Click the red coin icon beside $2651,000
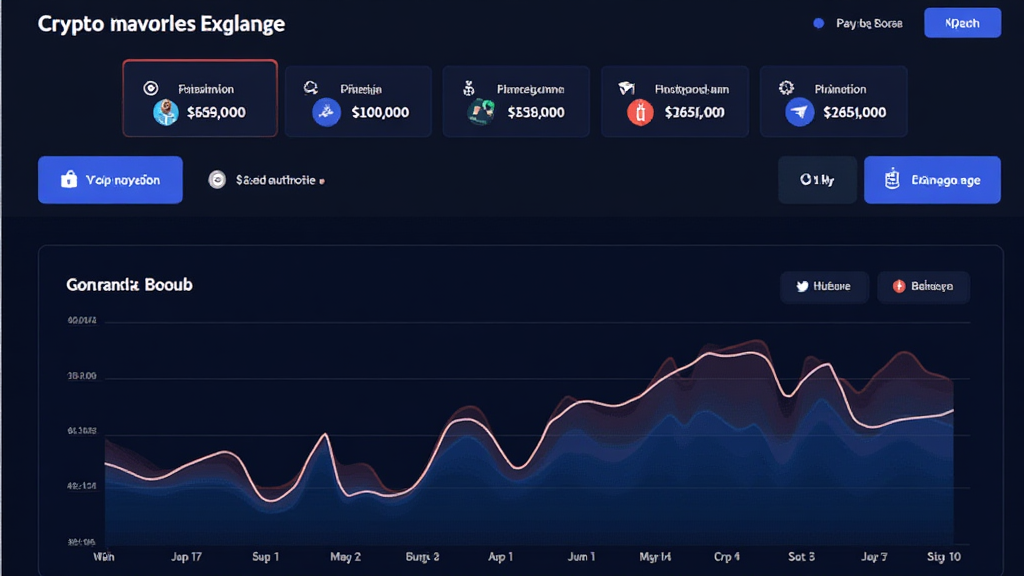 (x=639, y=113)
